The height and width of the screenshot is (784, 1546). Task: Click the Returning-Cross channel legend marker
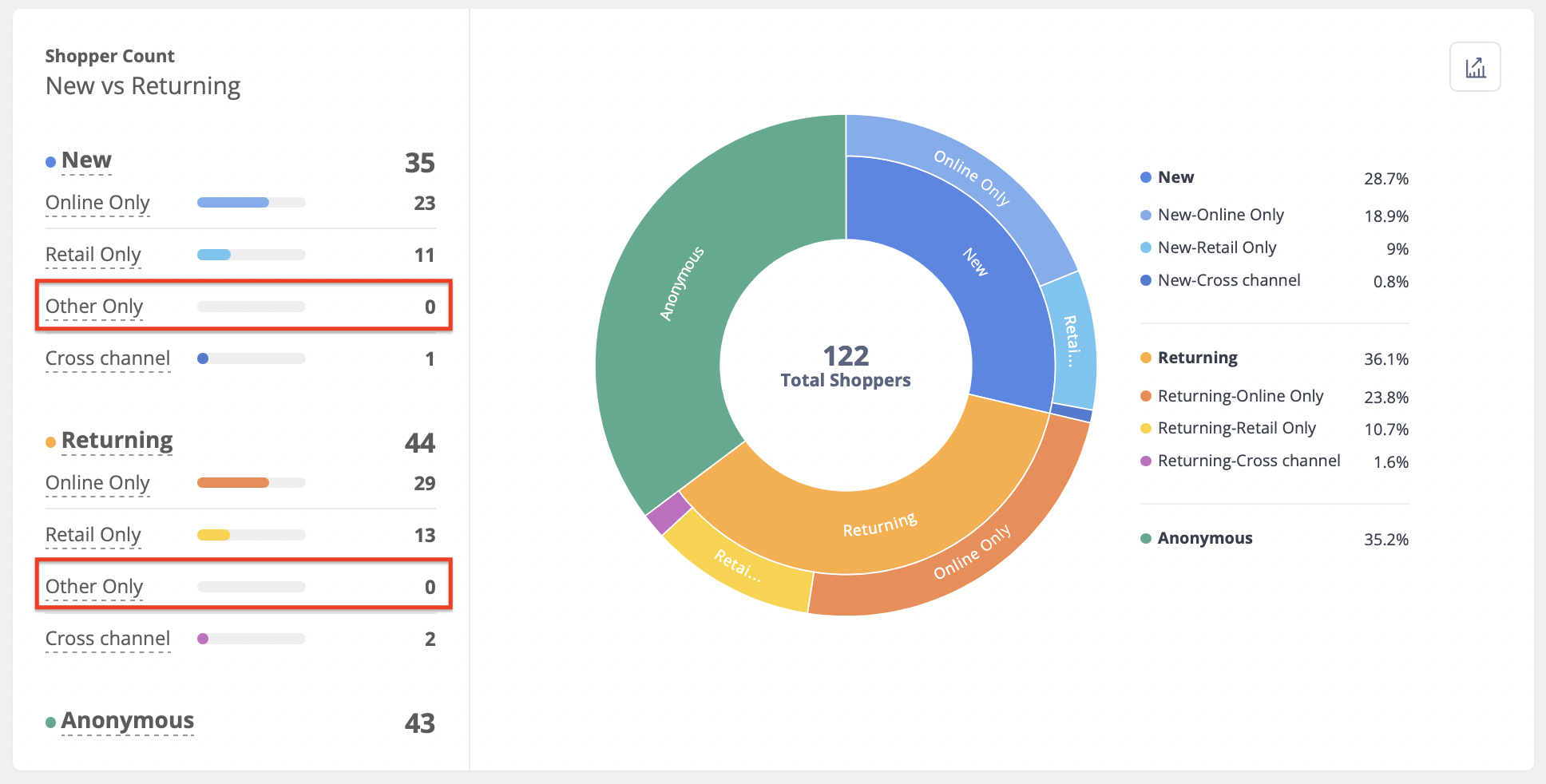coord(1145,461)
